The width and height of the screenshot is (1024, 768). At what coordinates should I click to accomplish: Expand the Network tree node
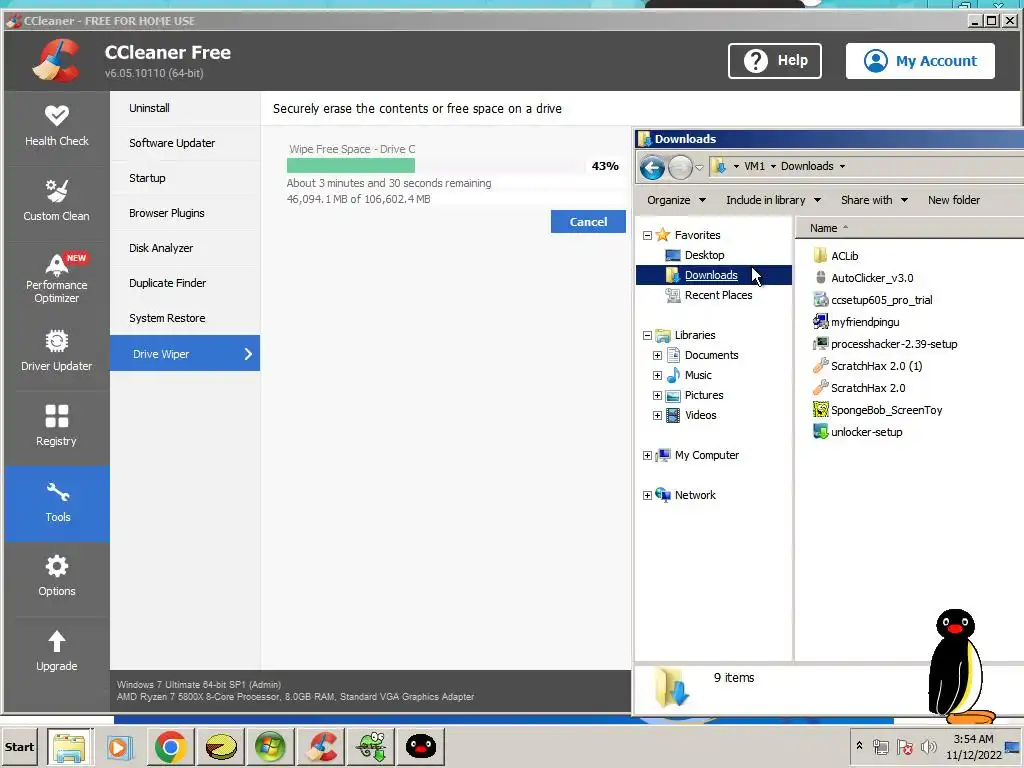coord(647,495)
